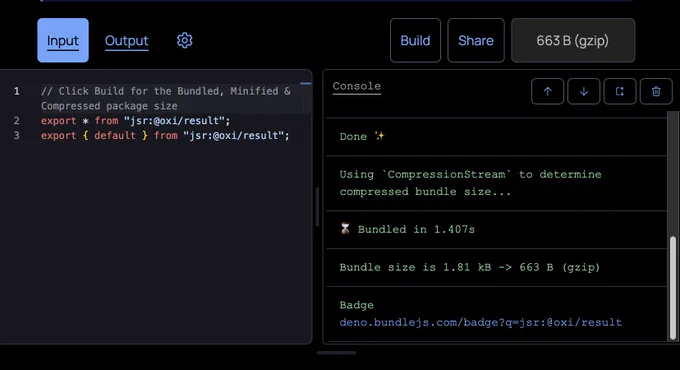The width and height of the screenshot is (680, 370).
Task: Place cursor in export * from line
Action: 135,121
